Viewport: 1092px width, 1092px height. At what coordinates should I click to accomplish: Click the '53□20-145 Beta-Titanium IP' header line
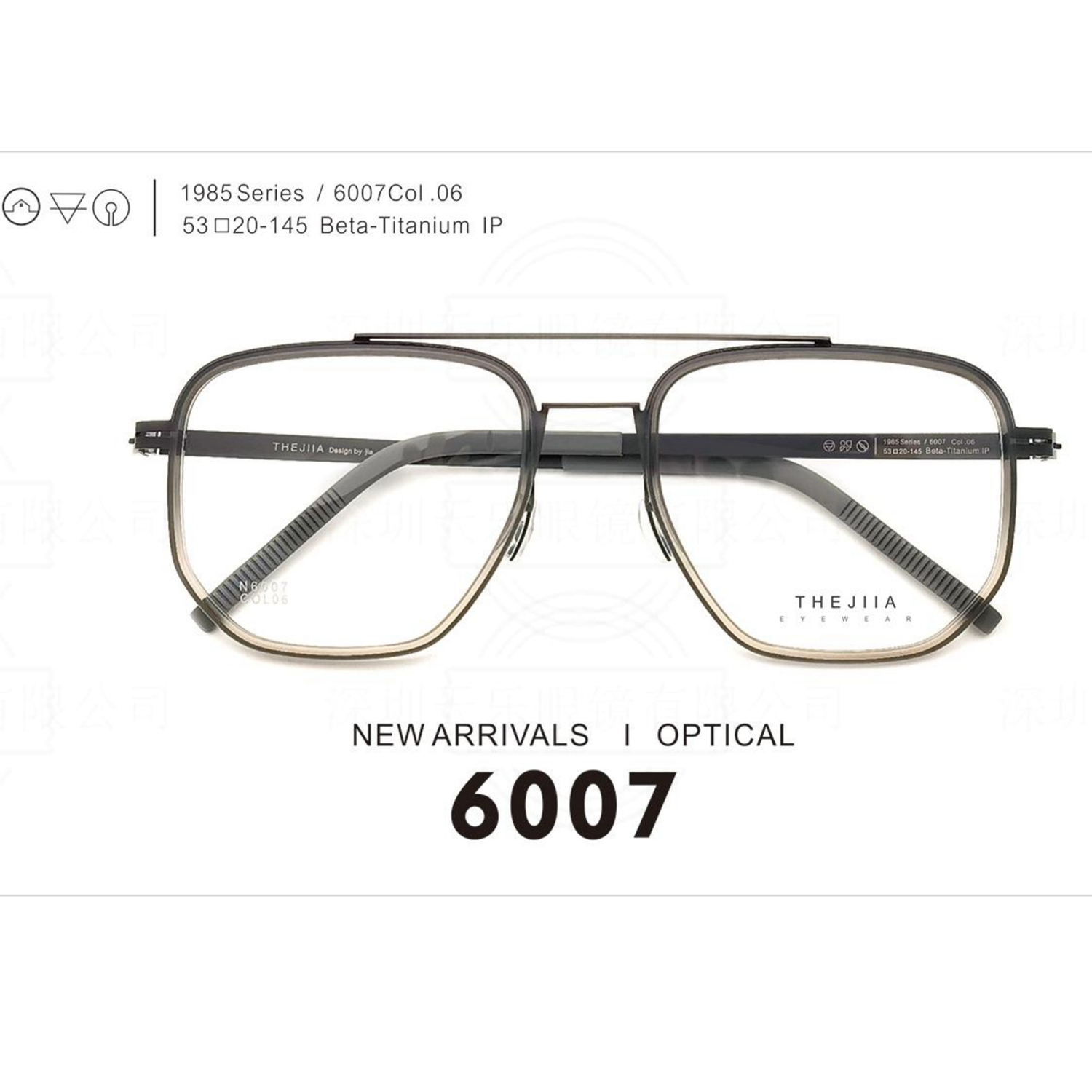pos(342,226)
